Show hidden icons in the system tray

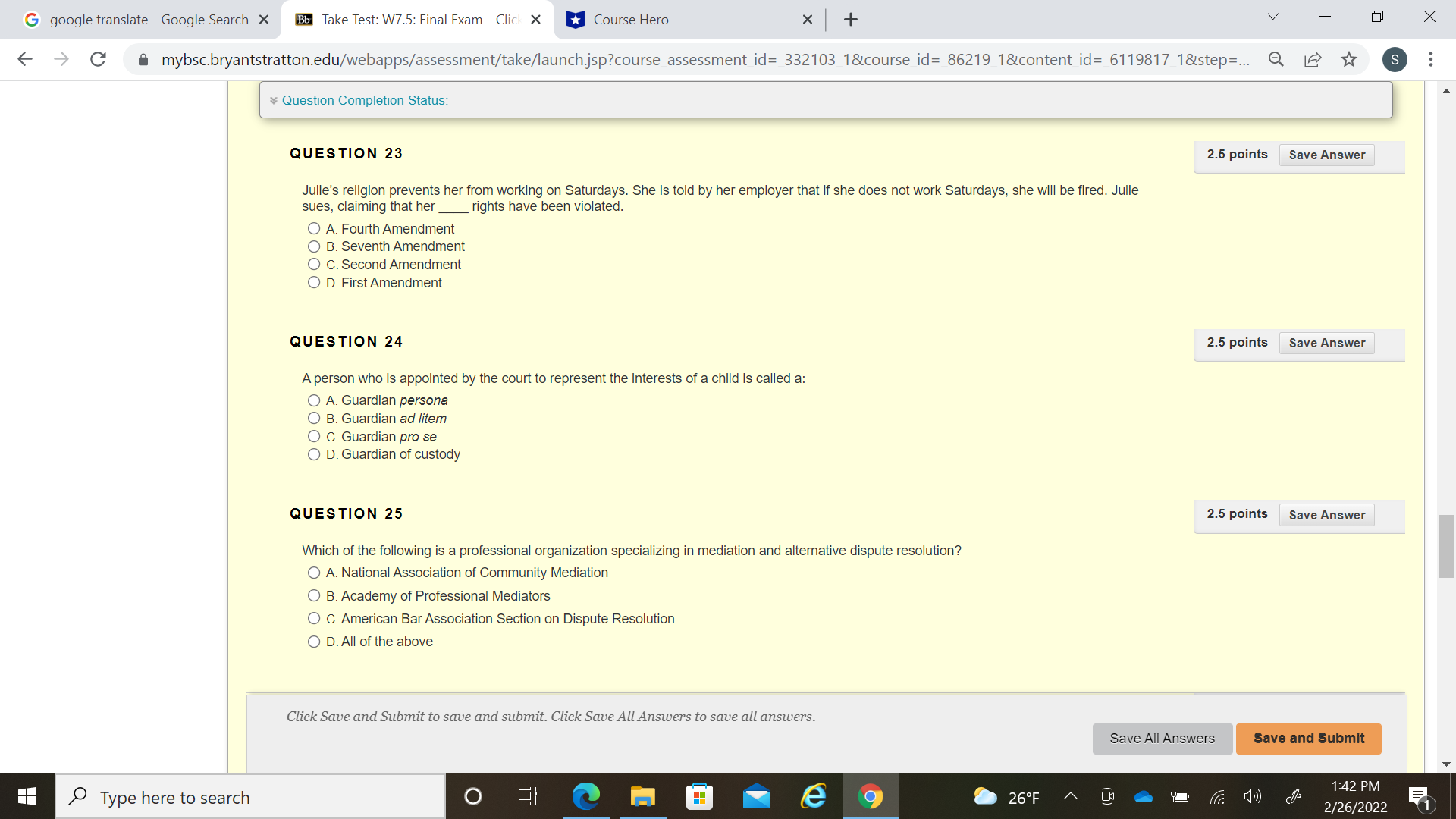tap(1071, 796)
